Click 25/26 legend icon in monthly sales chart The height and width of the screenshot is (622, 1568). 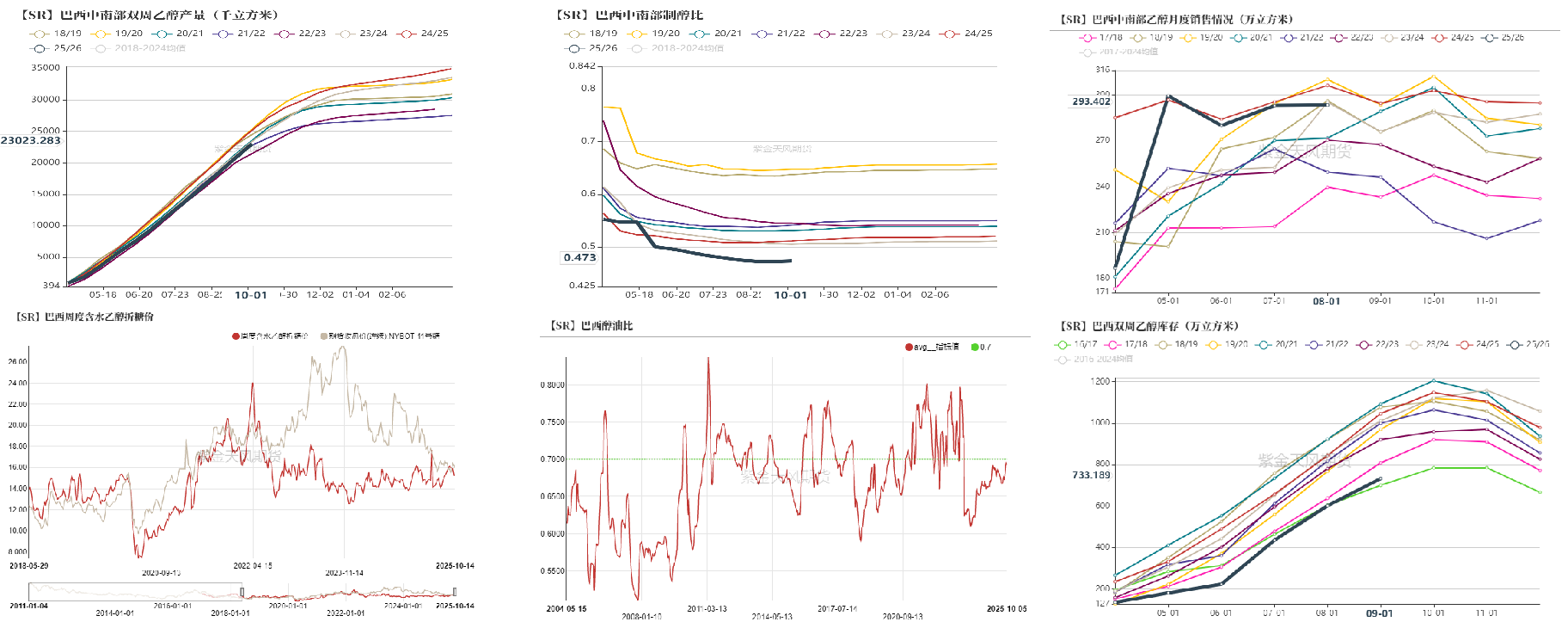tap(1491, 38)
